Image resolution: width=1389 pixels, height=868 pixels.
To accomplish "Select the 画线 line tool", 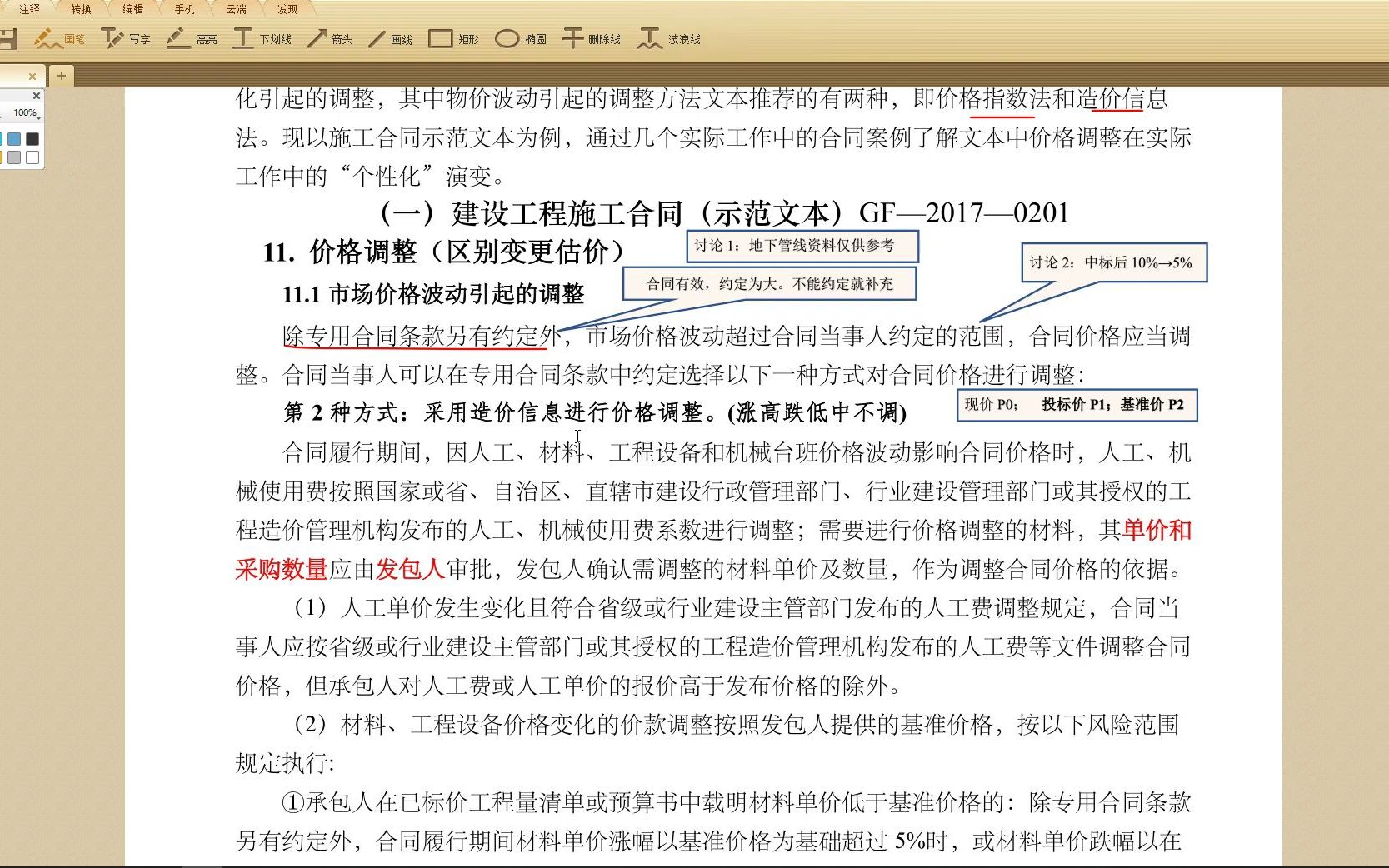I will click(x=391, y=39).
